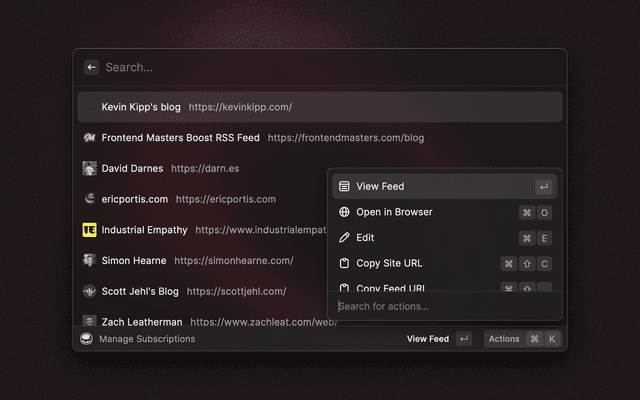The width and height of the screenshot is (640, 400).
Task: Click Scott Jehl's Blog avatar
Action: tap(89, 291)
